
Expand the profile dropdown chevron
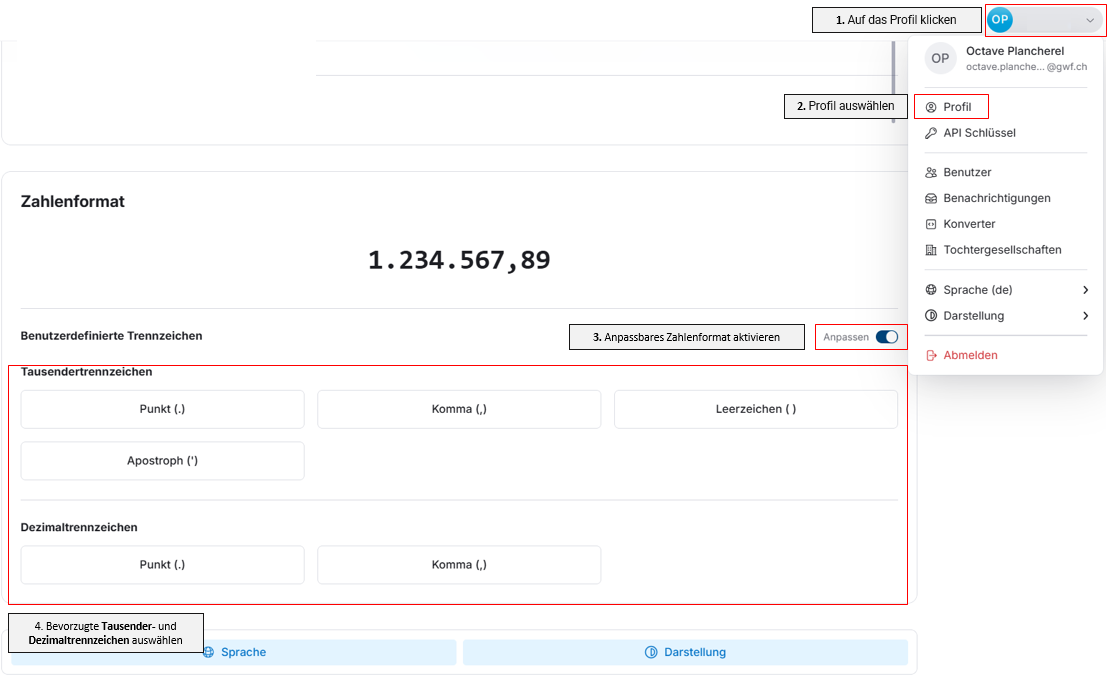[x=1090, y=20]
